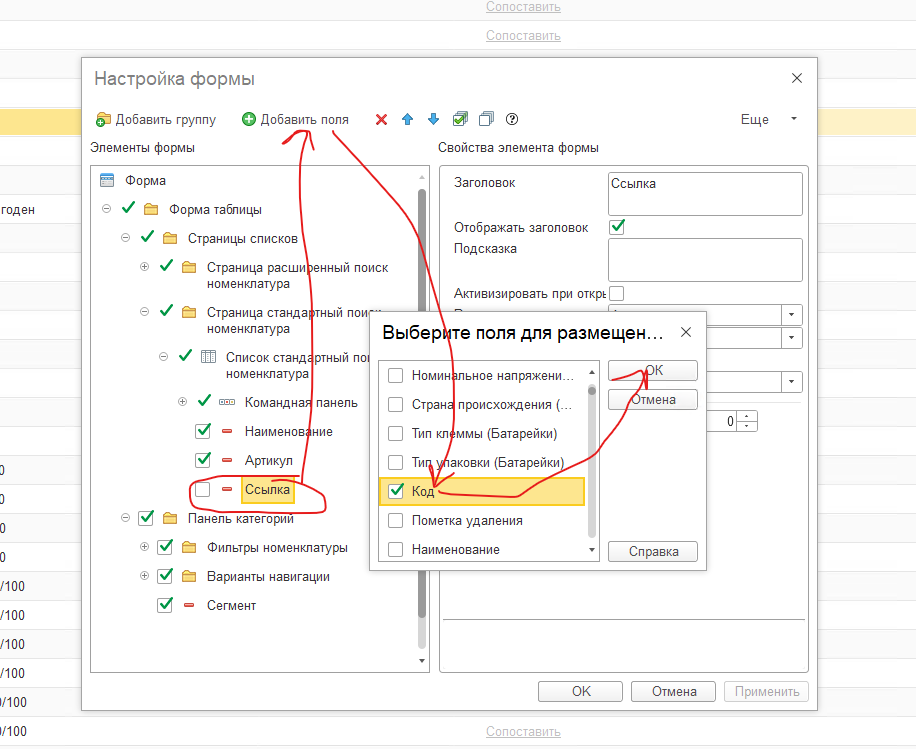The height and width of the screenshot is (749, 916).
Task: Click the uncheck all items icon
Action: pos(486,120)
